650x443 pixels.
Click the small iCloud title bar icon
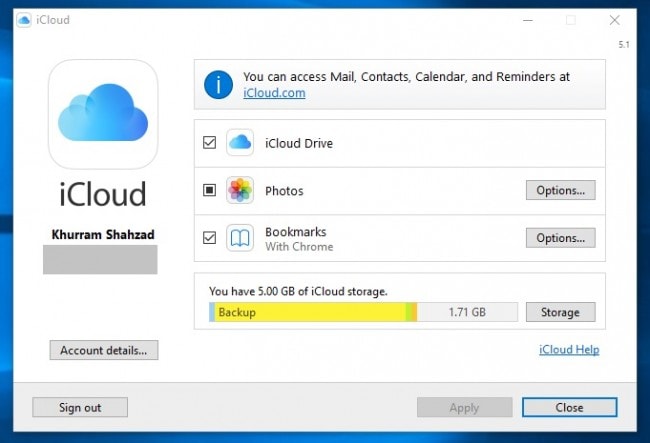pyautogui.click(x=23, y=20)
